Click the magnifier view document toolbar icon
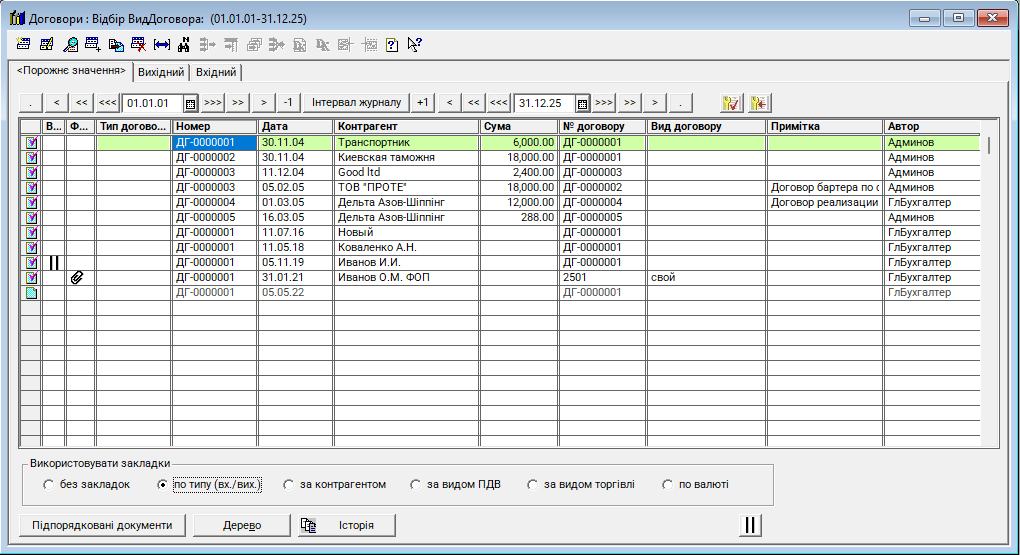Image resolution: width=1020 pixels, height=555 pixels. click(x=70, y=44)
